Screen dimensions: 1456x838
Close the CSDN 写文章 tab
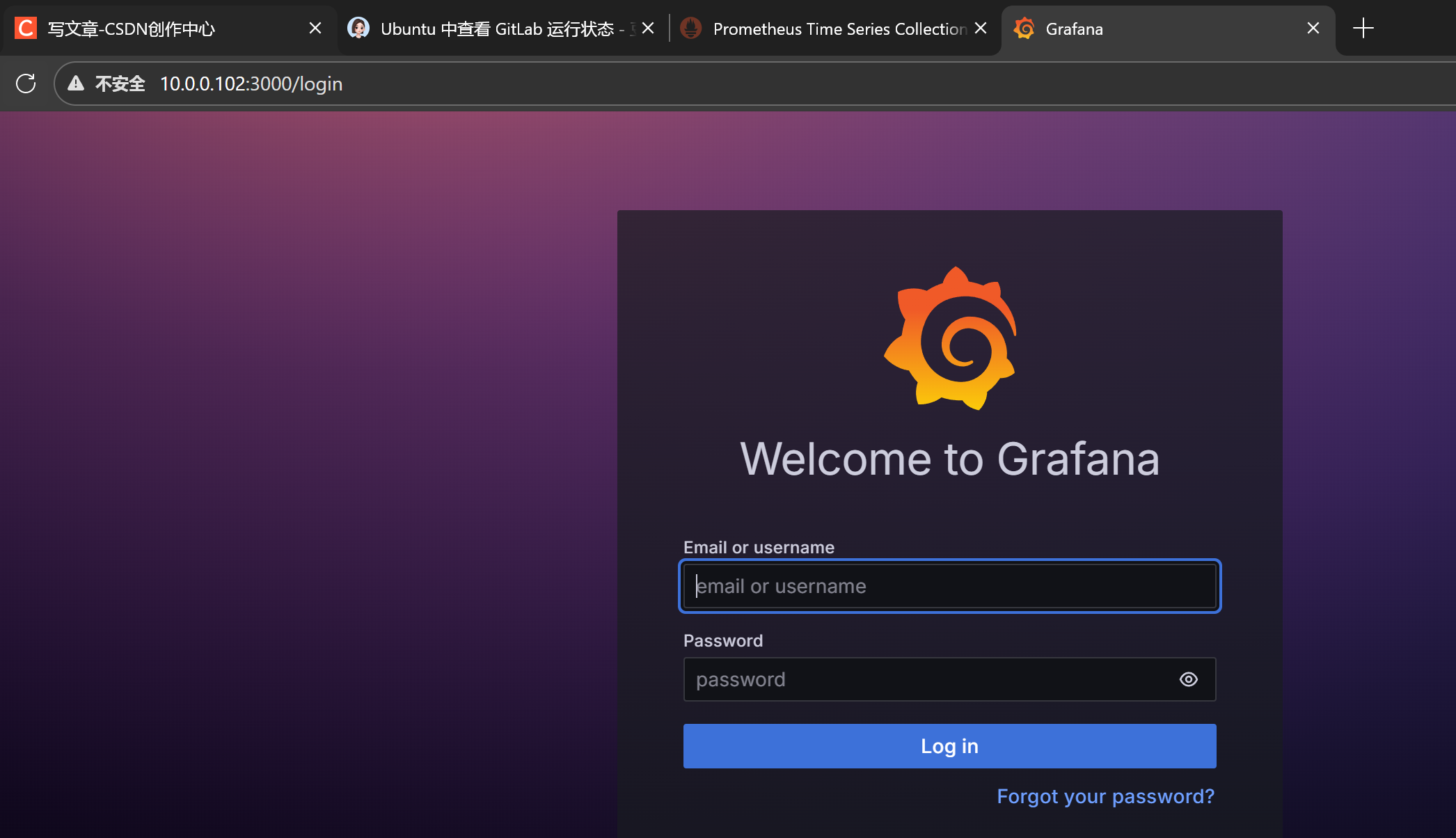315,28
